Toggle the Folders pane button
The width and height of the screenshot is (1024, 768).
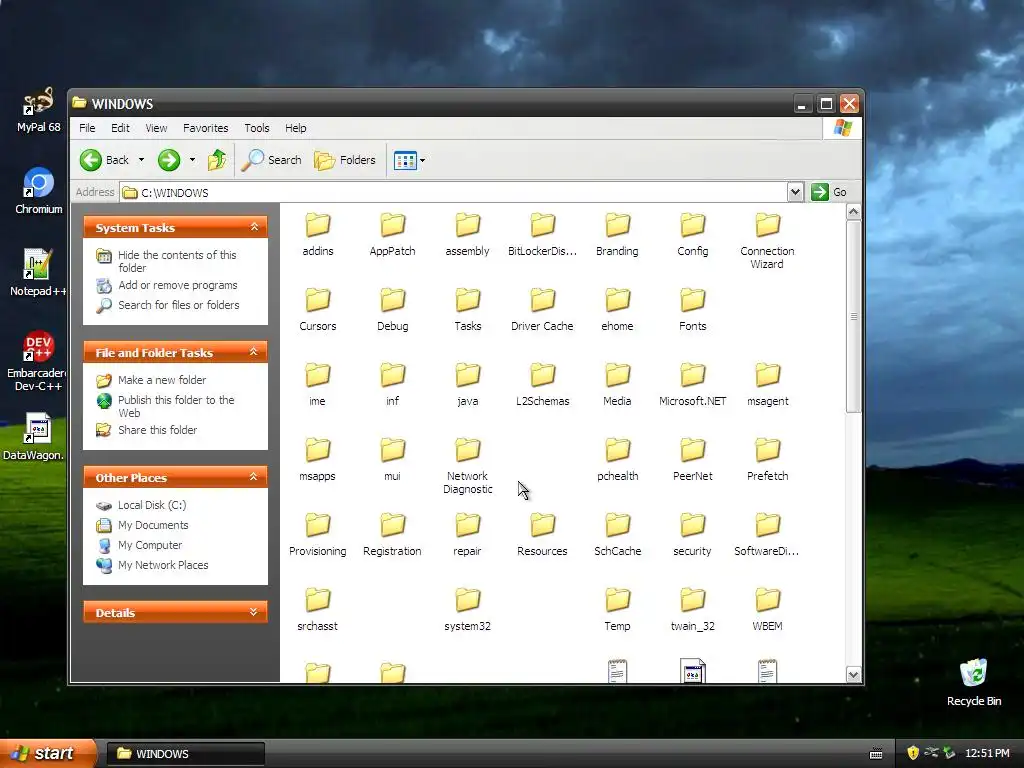tap(345, 160)
